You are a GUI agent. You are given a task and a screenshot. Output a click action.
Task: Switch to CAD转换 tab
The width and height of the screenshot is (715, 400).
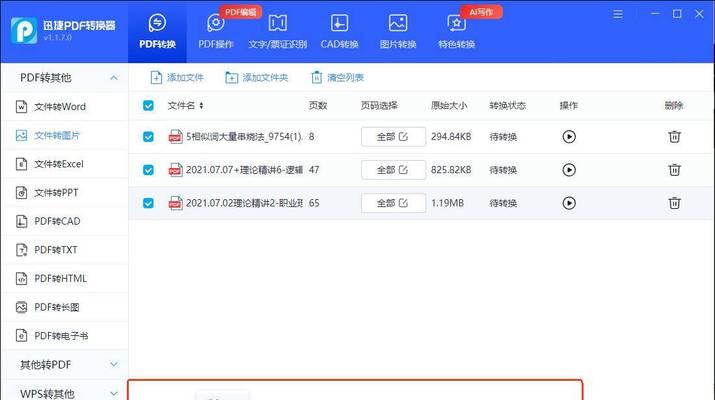click(339, 31)
